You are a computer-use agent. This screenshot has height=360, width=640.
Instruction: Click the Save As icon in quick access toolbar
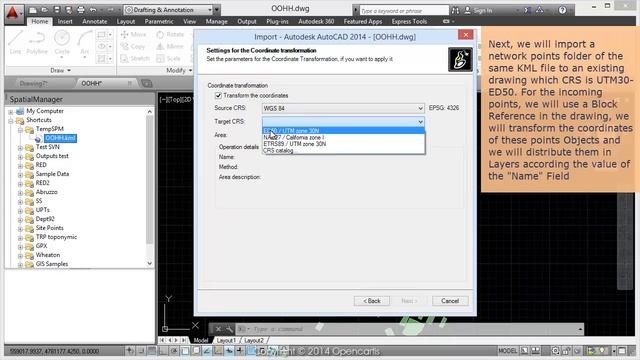69,10
